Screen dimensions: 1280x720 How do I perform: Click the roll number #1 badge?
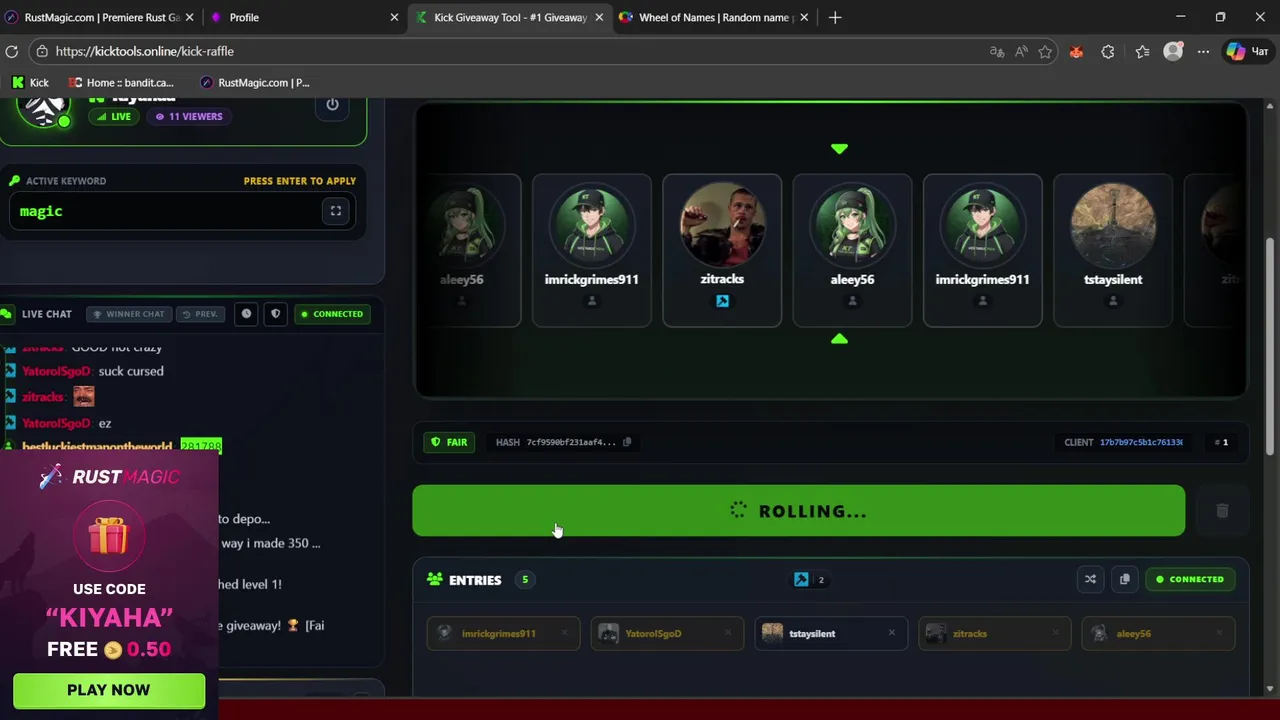click(1221, 442)
